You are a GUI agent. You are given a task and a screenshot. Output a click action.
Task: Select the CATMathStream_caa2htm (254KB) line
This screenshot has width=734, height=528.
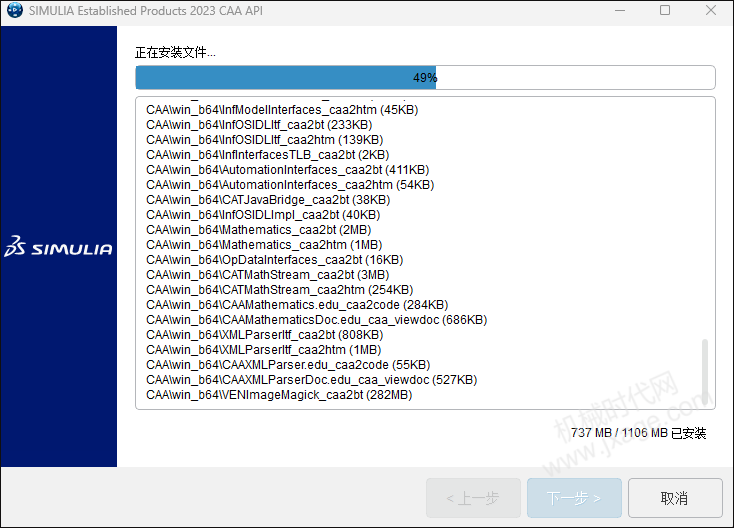coord(279,290)
